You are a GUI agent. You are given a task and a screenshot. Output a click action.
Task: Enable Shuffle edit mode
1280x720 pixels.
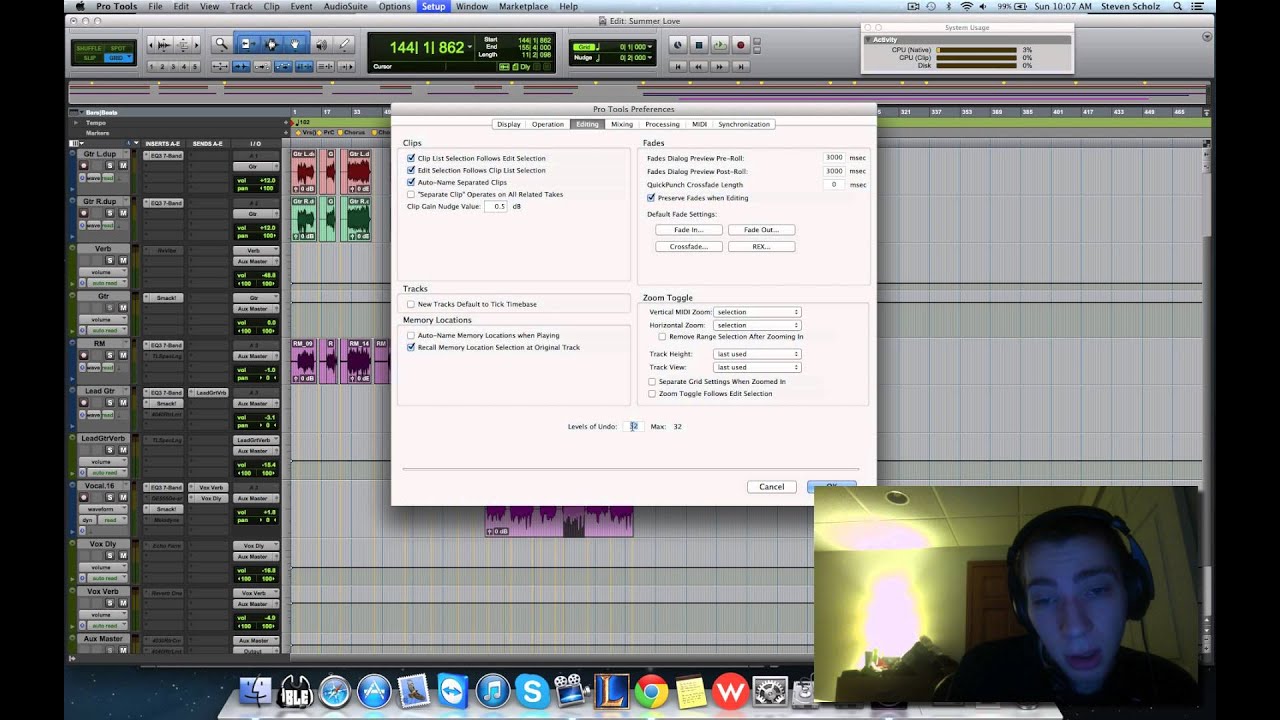click(89, 48)
